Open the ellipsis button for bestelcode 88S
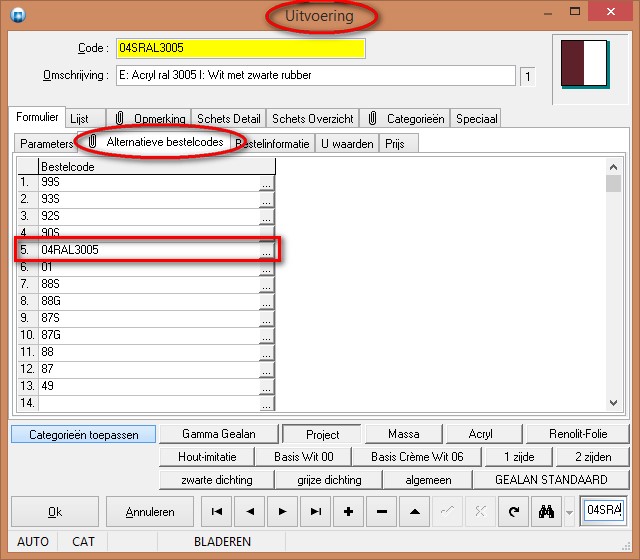The height and width of the screenshot is (560, 640). coord(267,286)
